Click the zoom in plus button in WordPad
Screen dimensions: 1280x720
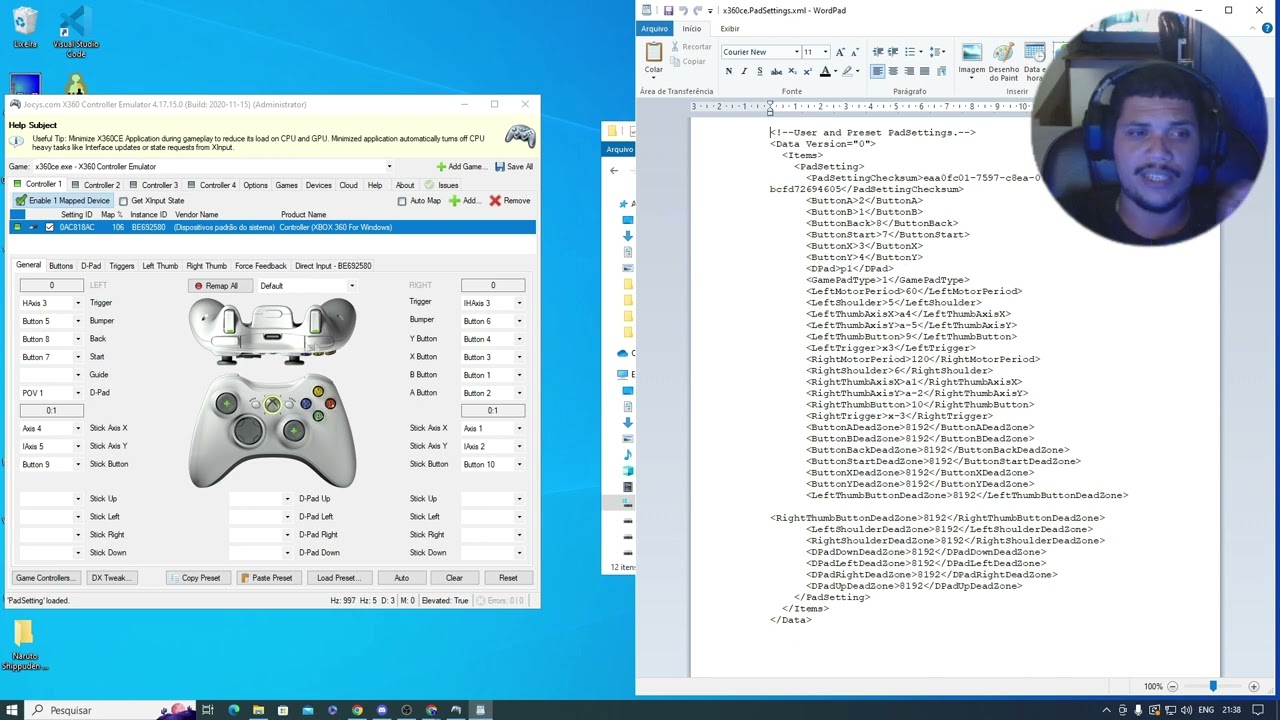(1253, 686)
